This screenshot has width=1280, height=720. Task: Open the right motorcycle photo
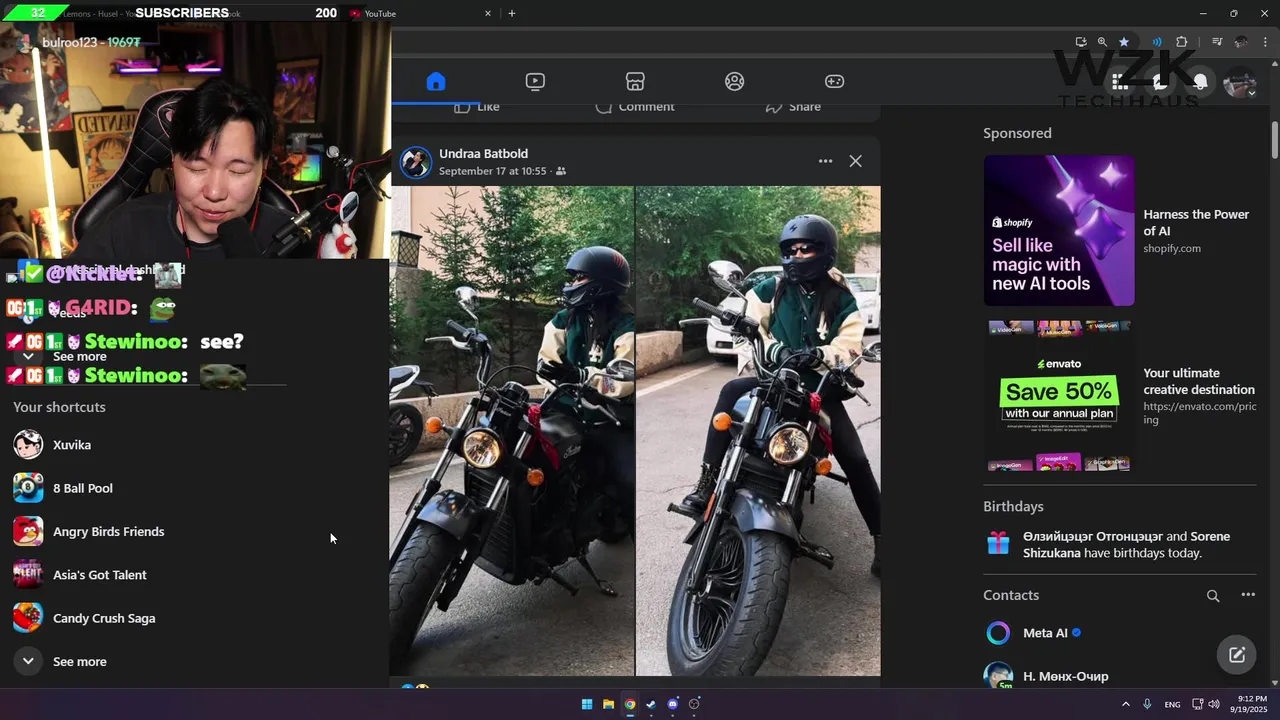(758, 431)
